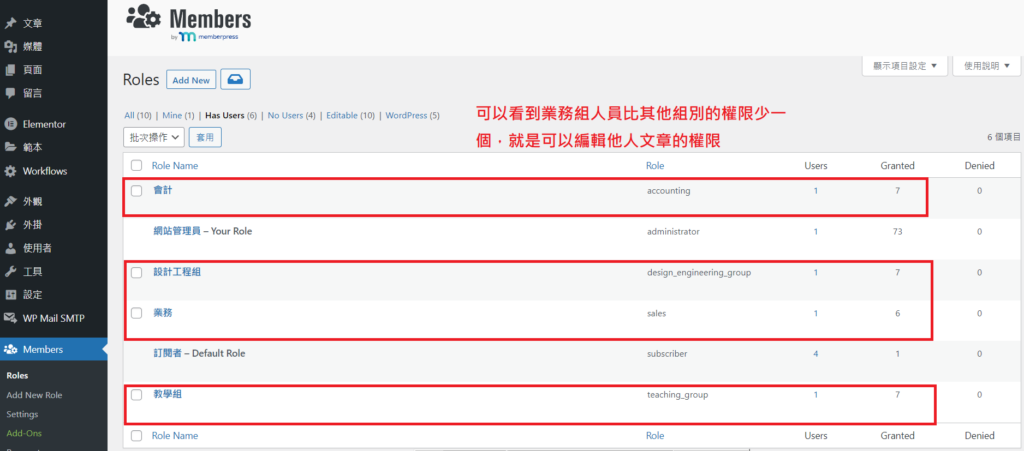Viewport: 1024px width, 451px height.
Task: Open Add New Role in Members submenu
Action: click(34, 395)
